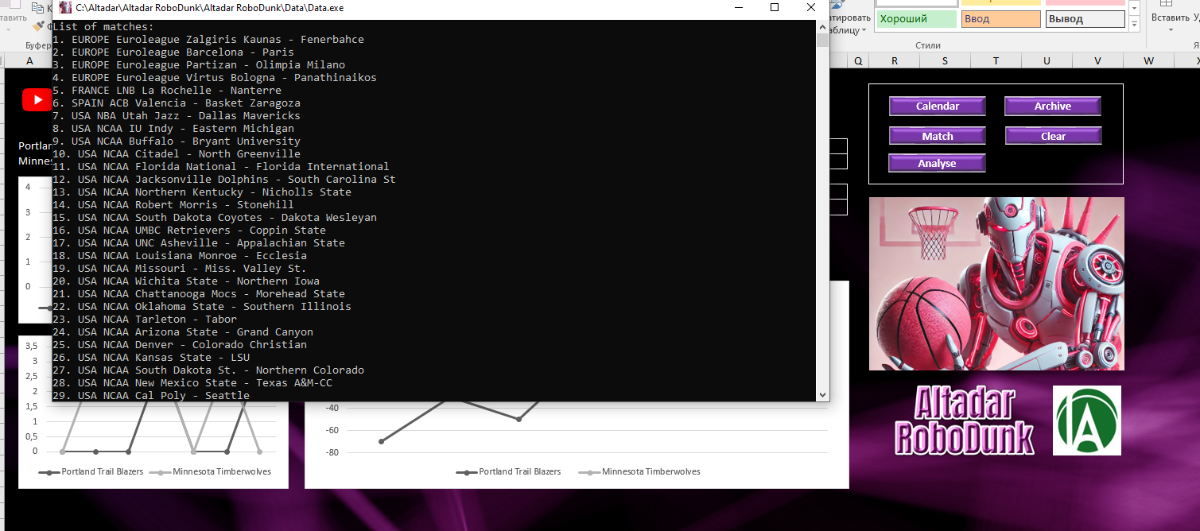Viewport: 1200px width, 531px height.
Task: Click the YouTube play icon
Action: point(37,100)
